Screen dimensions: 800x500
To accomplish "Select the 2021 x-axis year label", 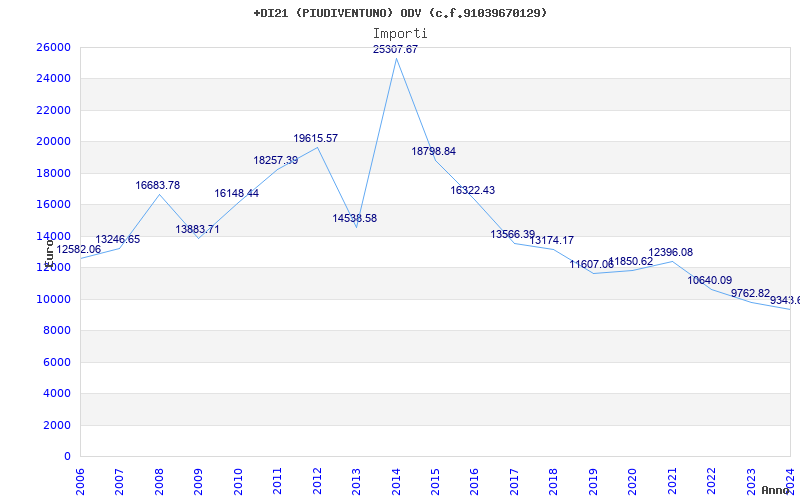I will click(672, 482).
